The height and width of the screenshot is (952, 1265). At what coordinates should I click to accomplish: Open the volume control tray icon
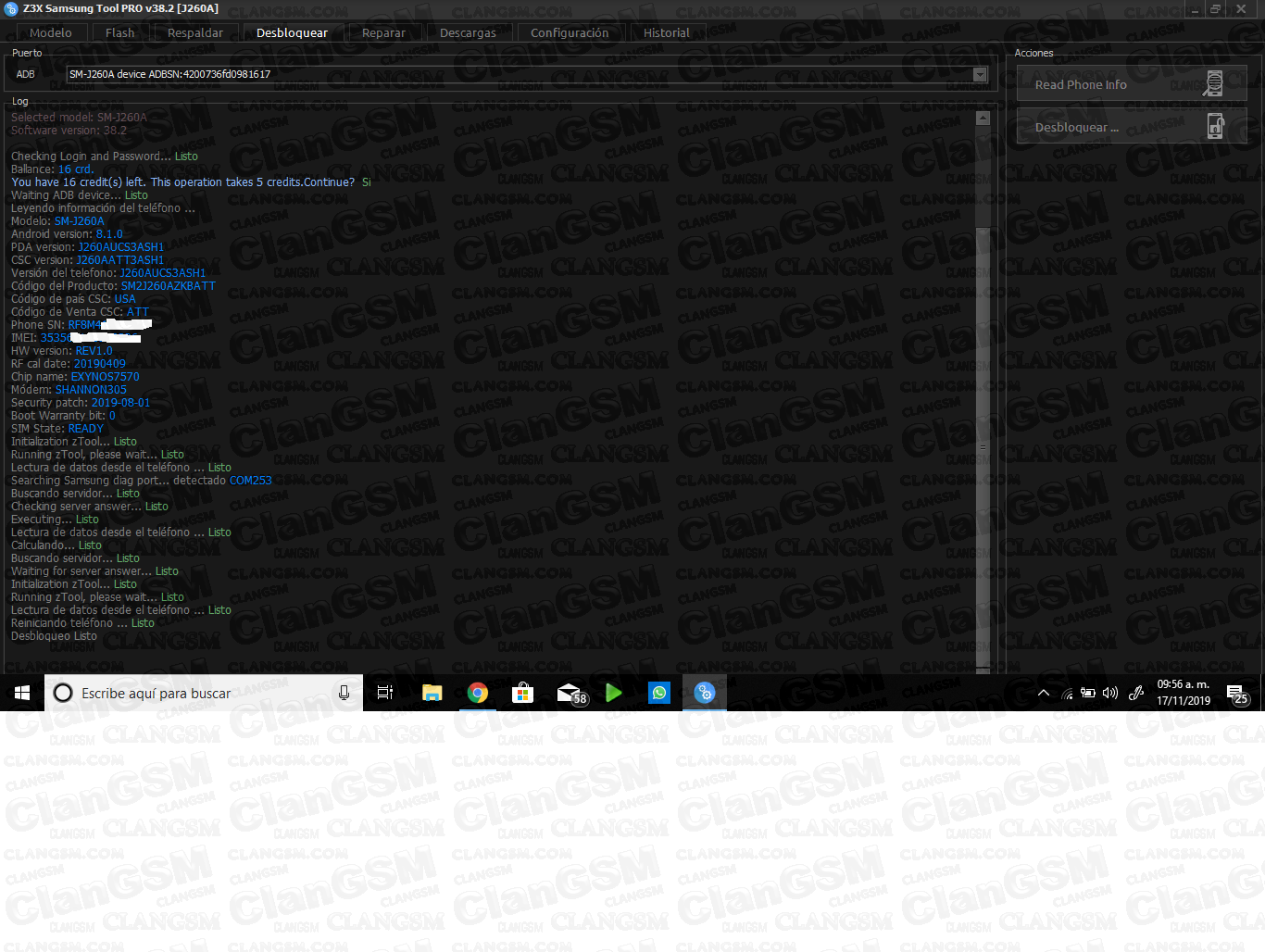click(1110, 693)
